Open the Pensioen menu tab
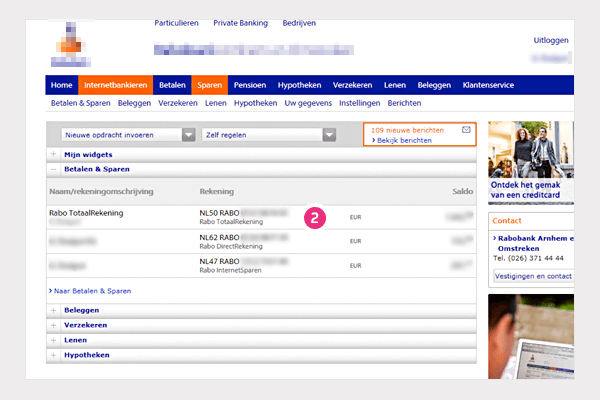 [x=250, y=85]
